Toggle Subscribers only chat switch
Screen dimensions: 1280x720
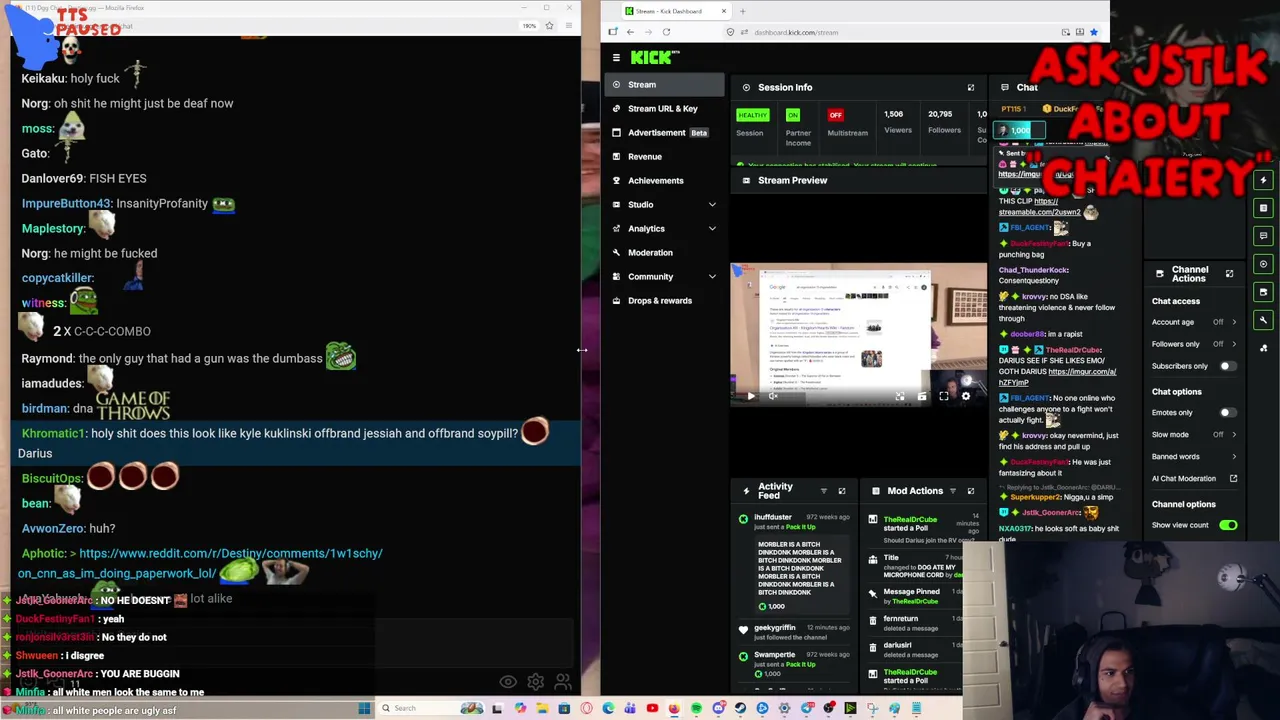coord(1228,366)
